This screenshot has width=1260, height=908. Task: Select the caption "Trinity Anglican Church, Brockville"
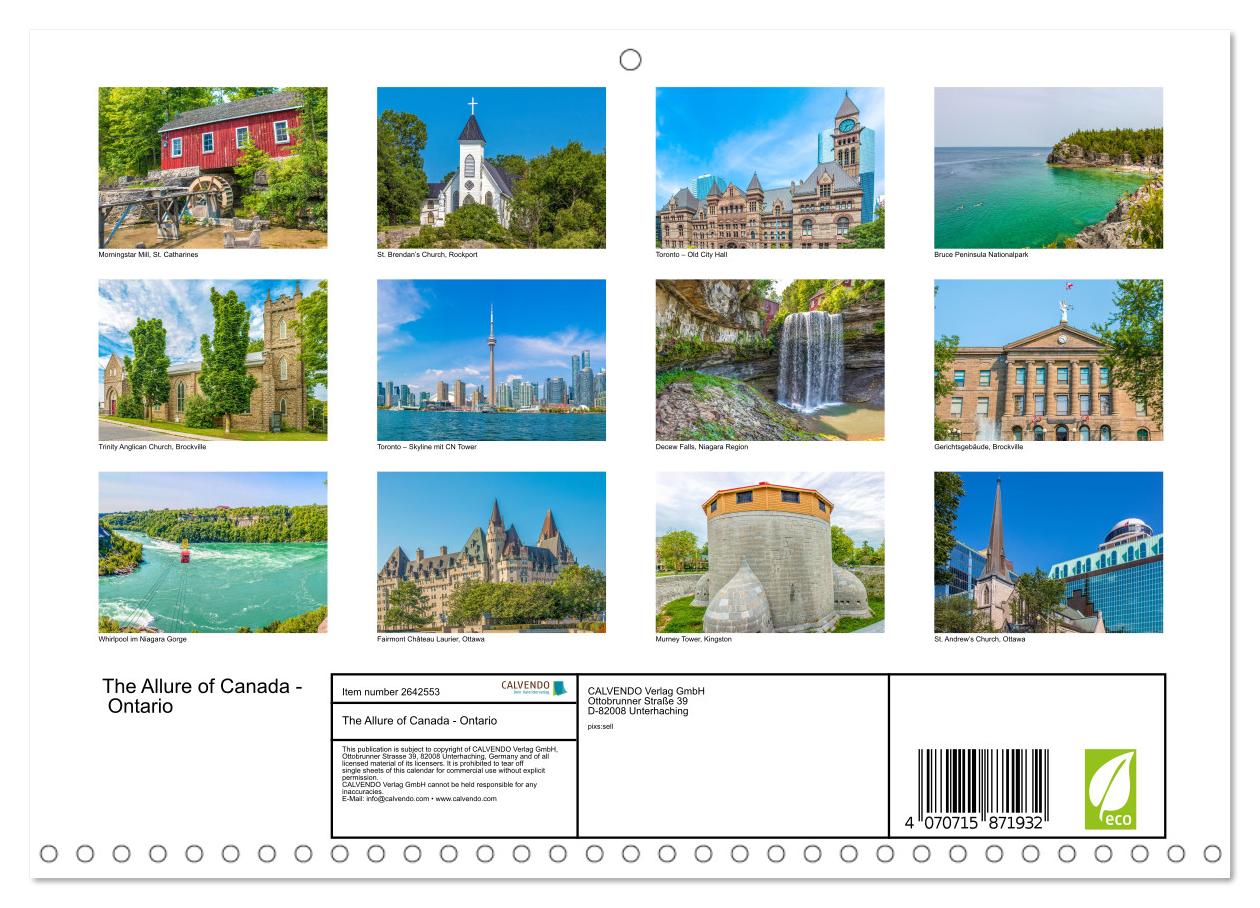coord(152,447)
